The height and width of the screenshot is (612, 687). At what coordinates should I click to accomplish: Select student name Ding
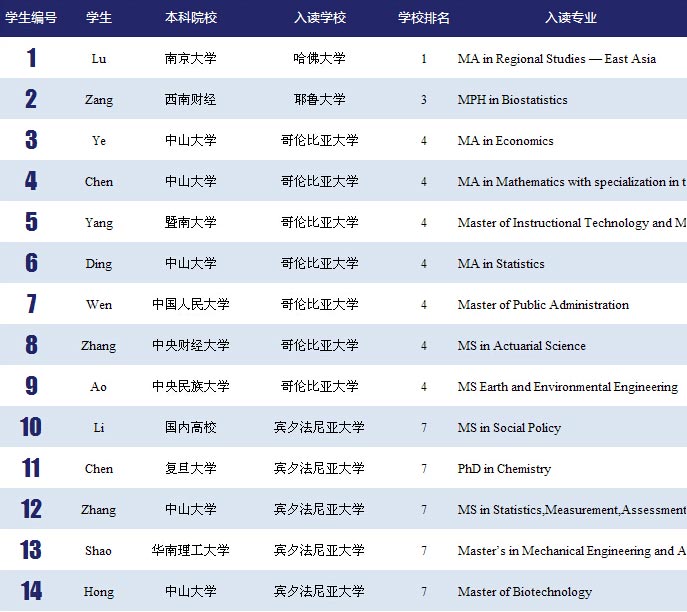99,264
